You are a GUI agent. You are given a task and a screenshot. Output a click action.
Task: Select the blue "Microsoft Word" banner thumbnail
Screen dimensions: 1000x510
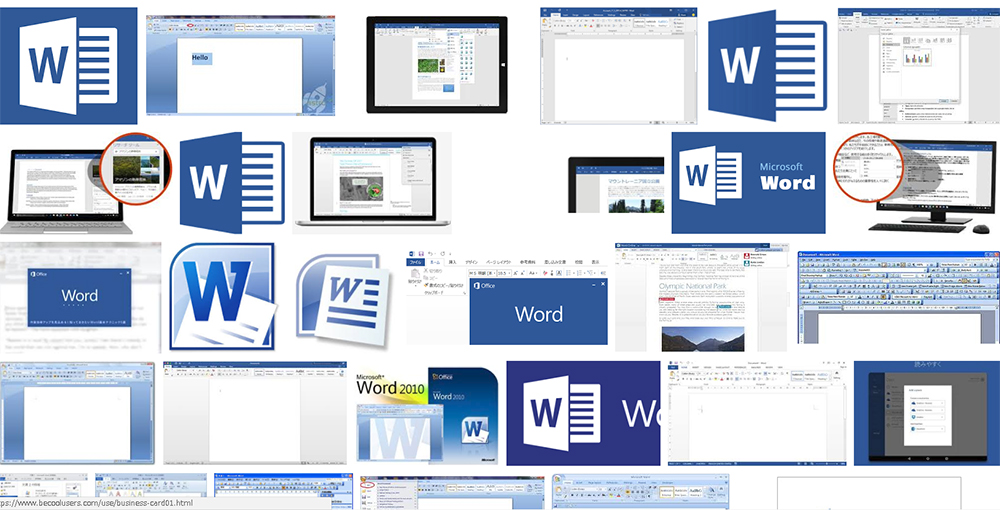[x=749, y=183]
